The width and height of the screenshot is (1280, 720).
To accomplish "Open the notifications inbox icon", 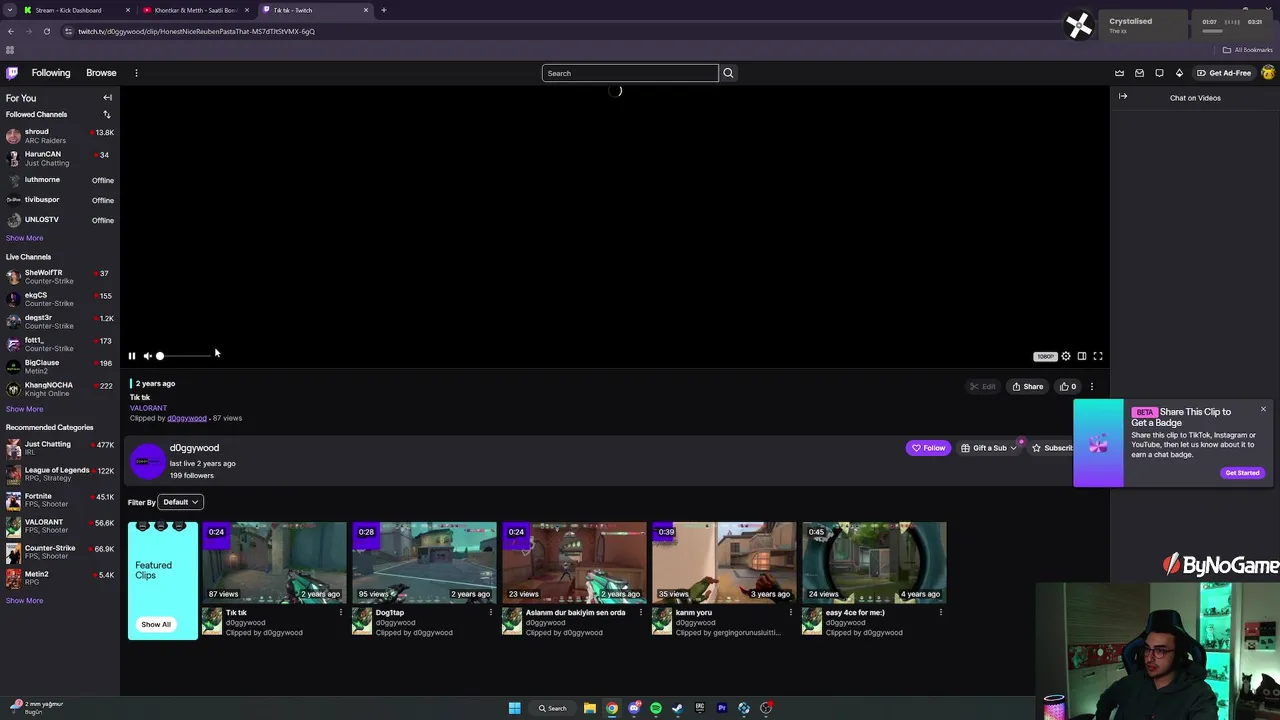I will pyautogui.click(x=1139, y=73).
